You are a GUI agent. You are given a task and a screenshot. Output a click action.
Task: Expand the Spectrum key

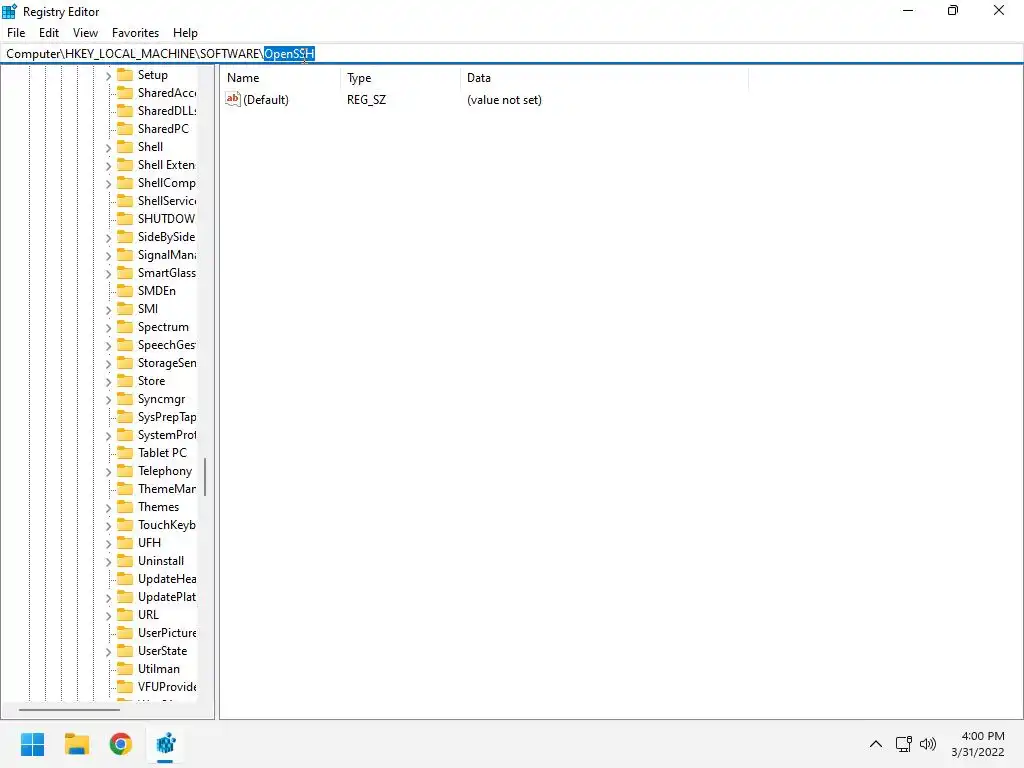(108, 328)
